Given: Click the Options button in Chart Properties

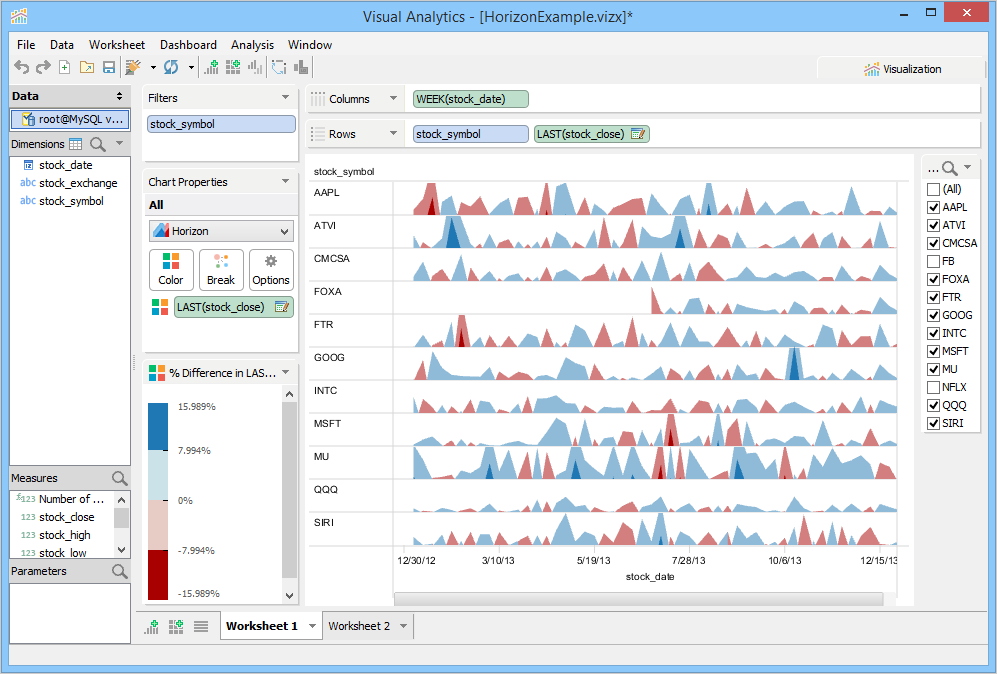Looking at the screenshot, I should coord(271,270).
